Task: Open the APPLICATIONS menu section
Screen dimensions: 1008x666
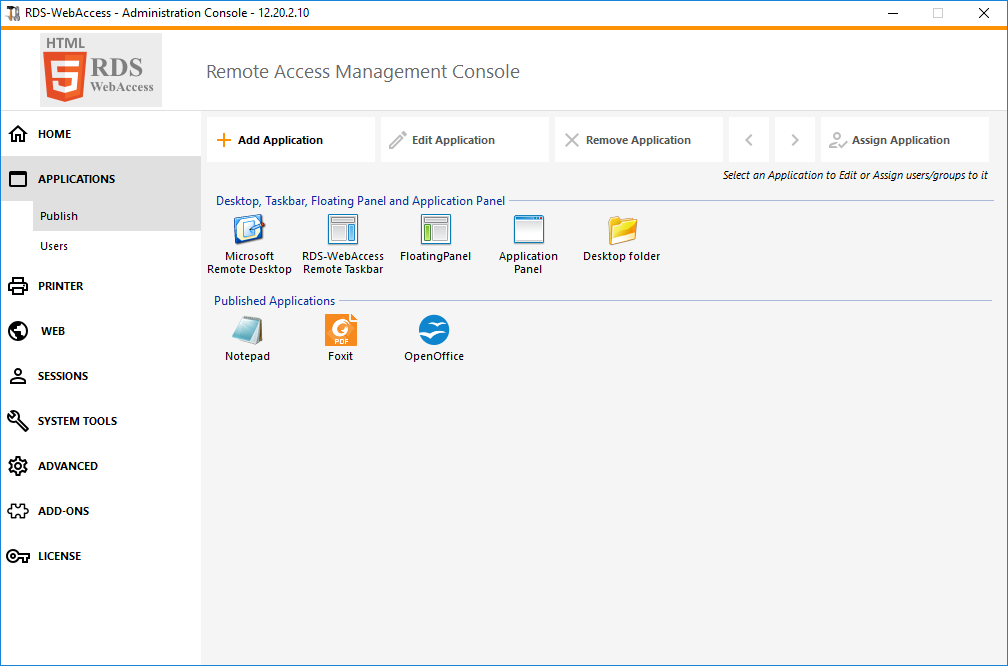Action: coord(76,179)
